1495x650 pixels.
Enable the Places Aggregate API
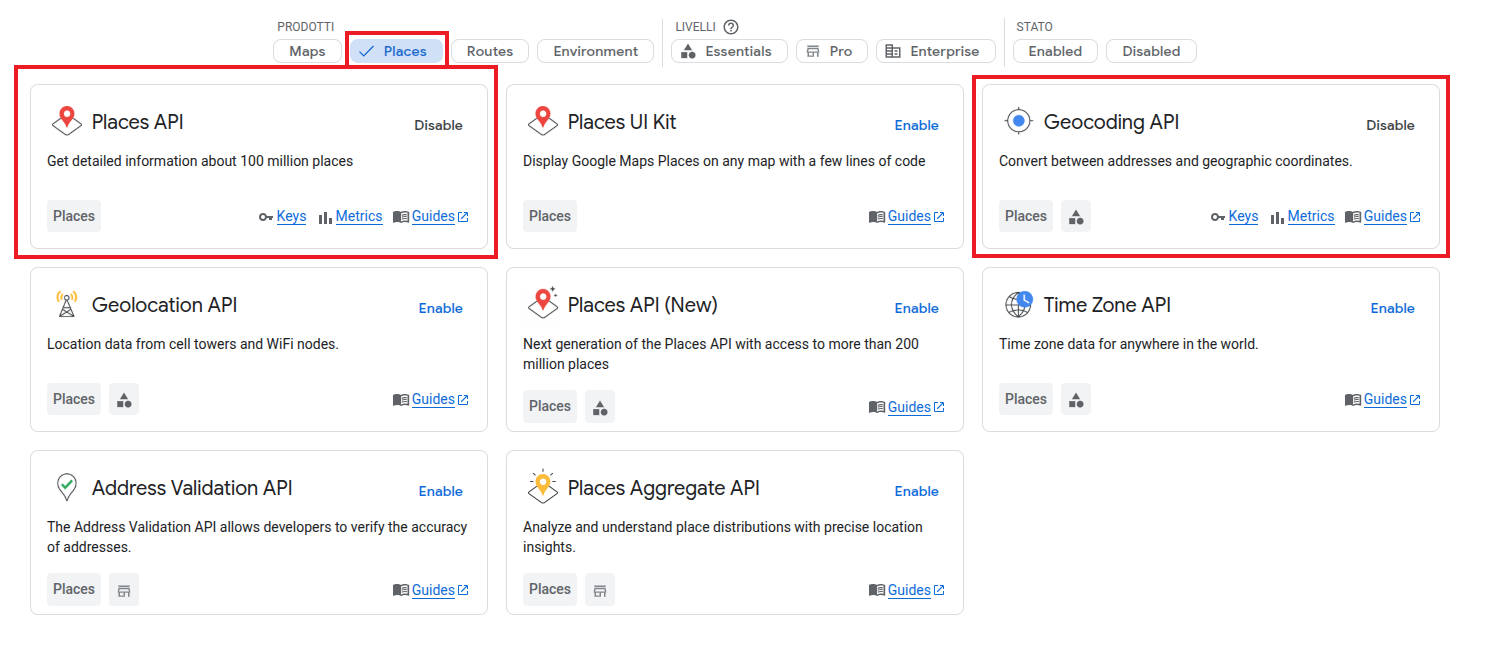click(917, 491)
